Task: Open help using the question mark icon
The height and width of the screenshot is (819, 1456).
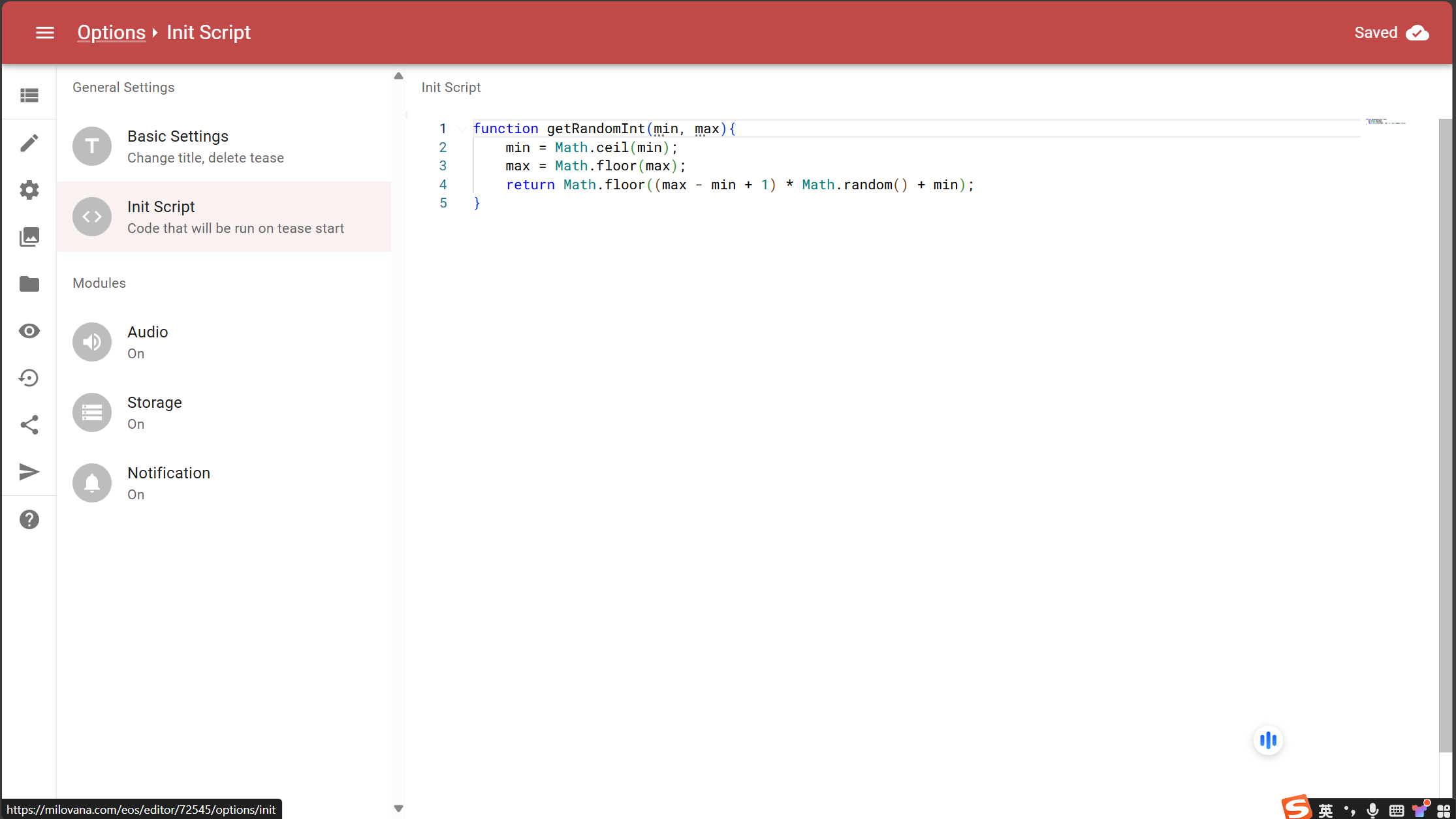Action: coord(29,519)
